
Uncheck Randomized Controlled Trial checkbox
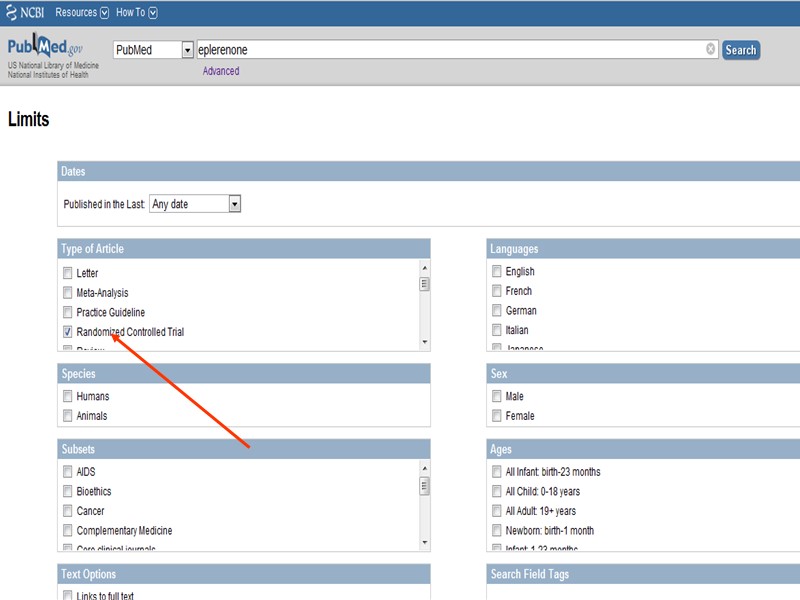pyautogui.click(x=67, y=332)
